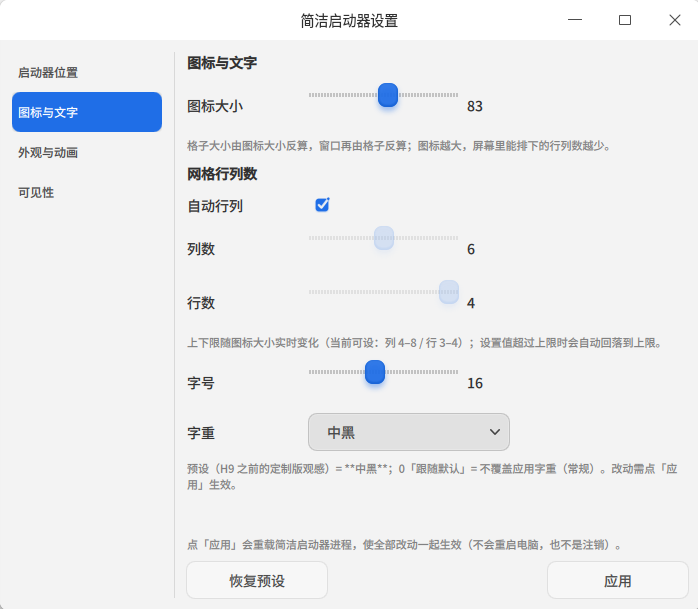Select the 图标与文字 sidebar item
The image size is (698, 609).
(87, 112)
